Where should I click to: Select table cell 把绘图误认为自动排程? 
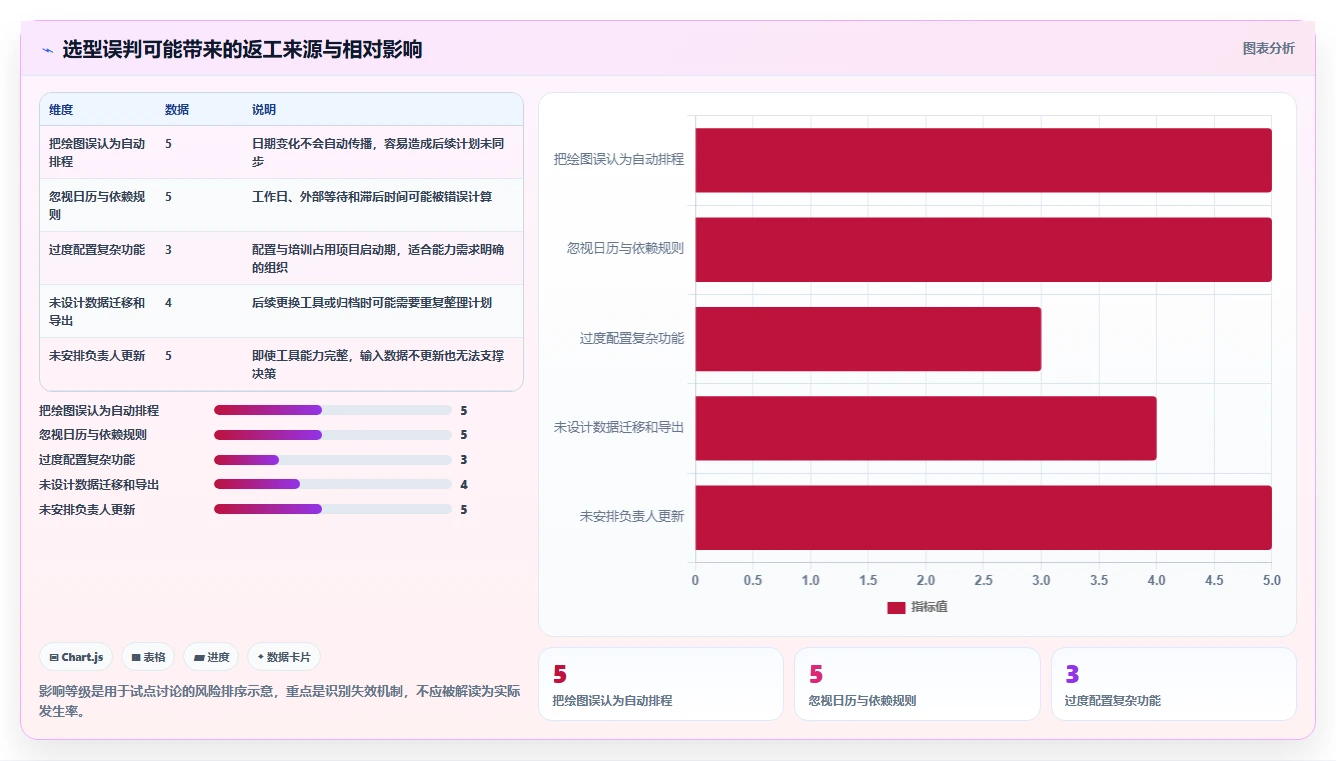[x=97, y=152]
